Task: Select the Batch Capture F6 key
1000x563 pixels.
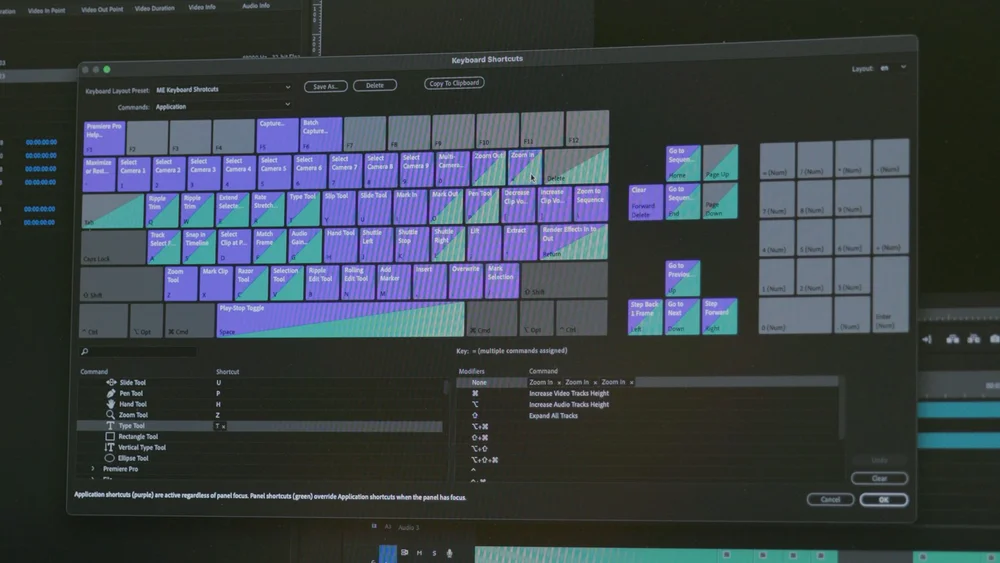Action: click(x=321, y=134)
